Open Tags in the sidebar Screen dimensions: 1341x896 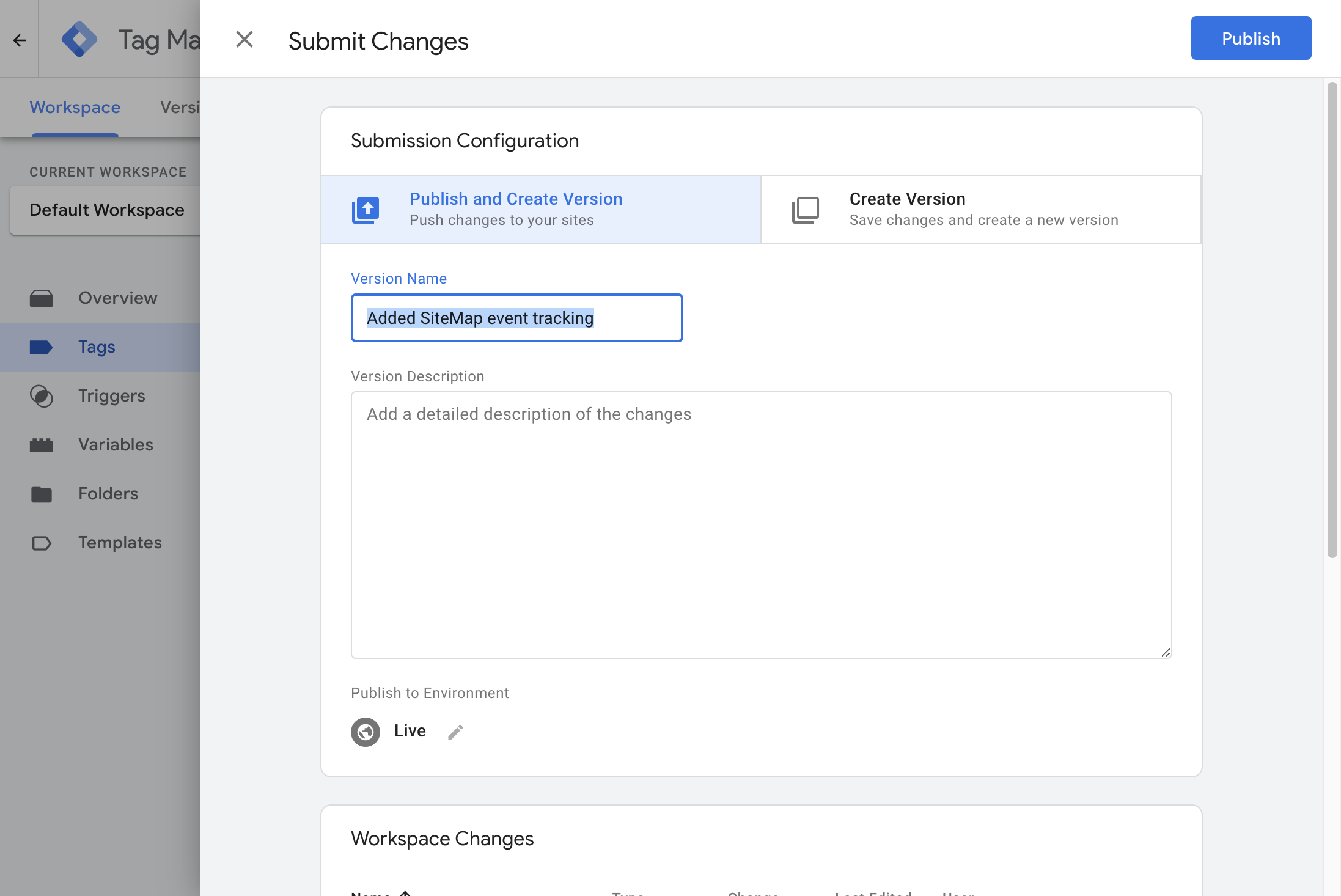click(x=100, y=347)
